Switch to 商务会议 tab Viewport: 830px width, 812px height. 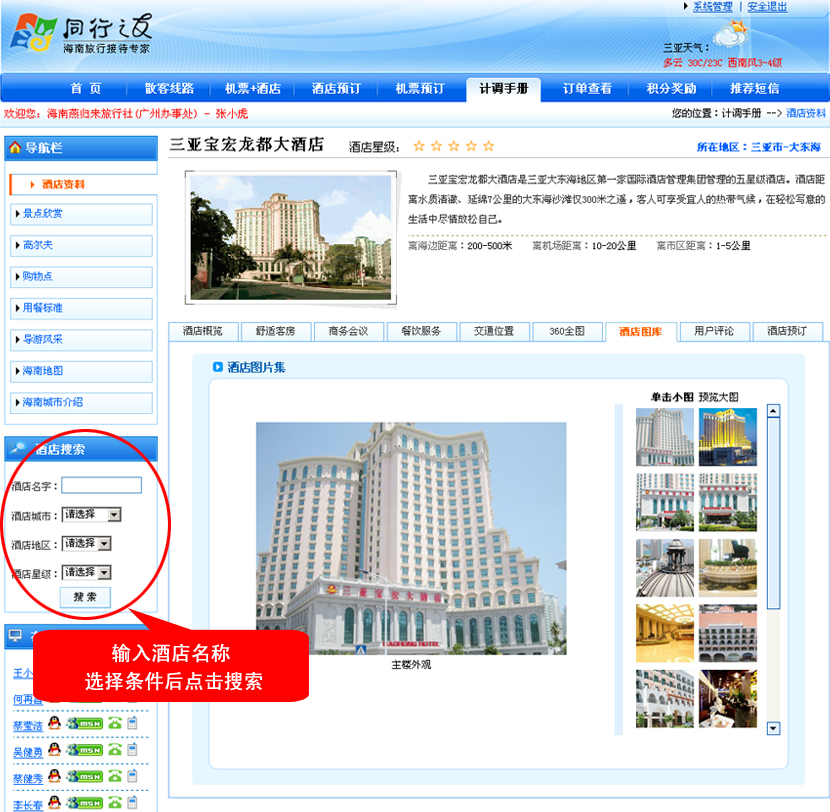(x=348, y=331)
